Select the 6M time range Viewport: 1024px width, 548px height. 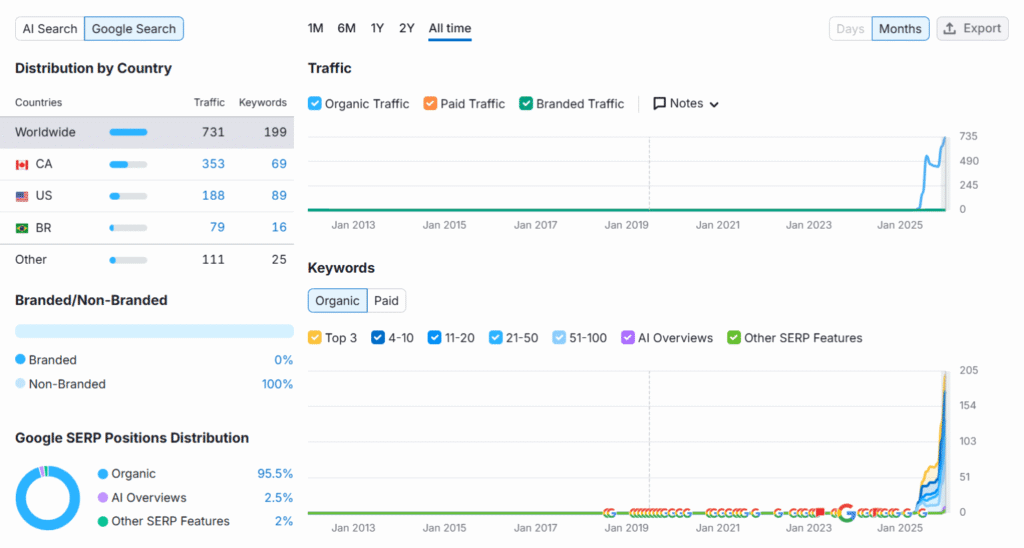(346, 28)
